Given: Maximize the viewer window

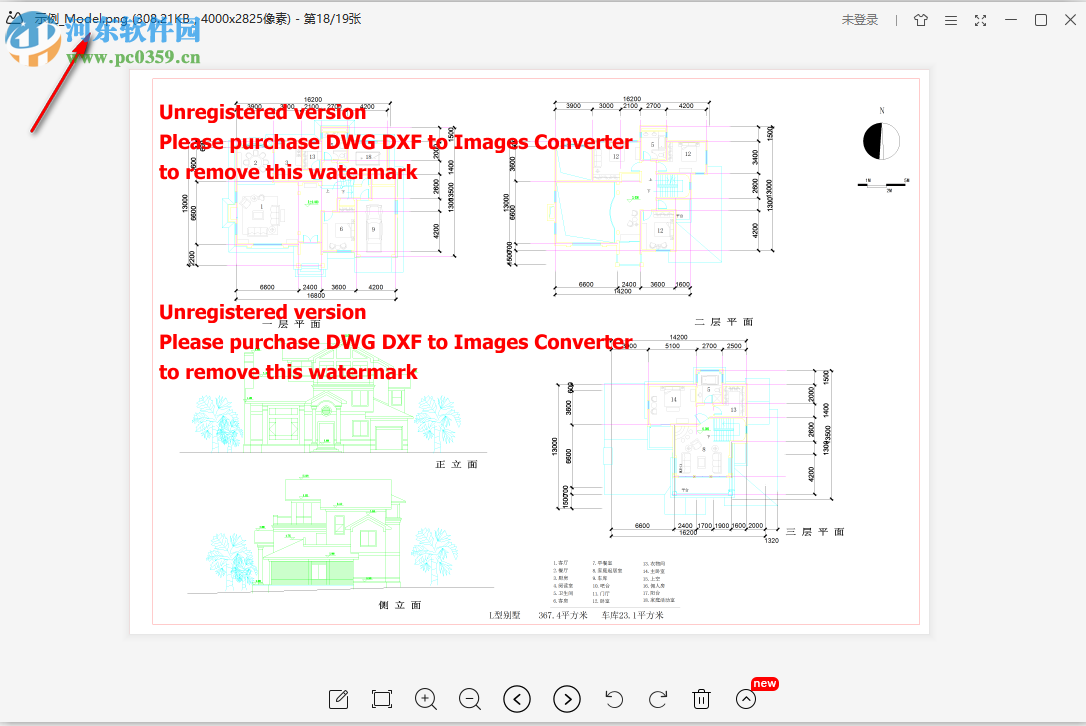Looking at the screenshot, I should (x=1041, y=19).
